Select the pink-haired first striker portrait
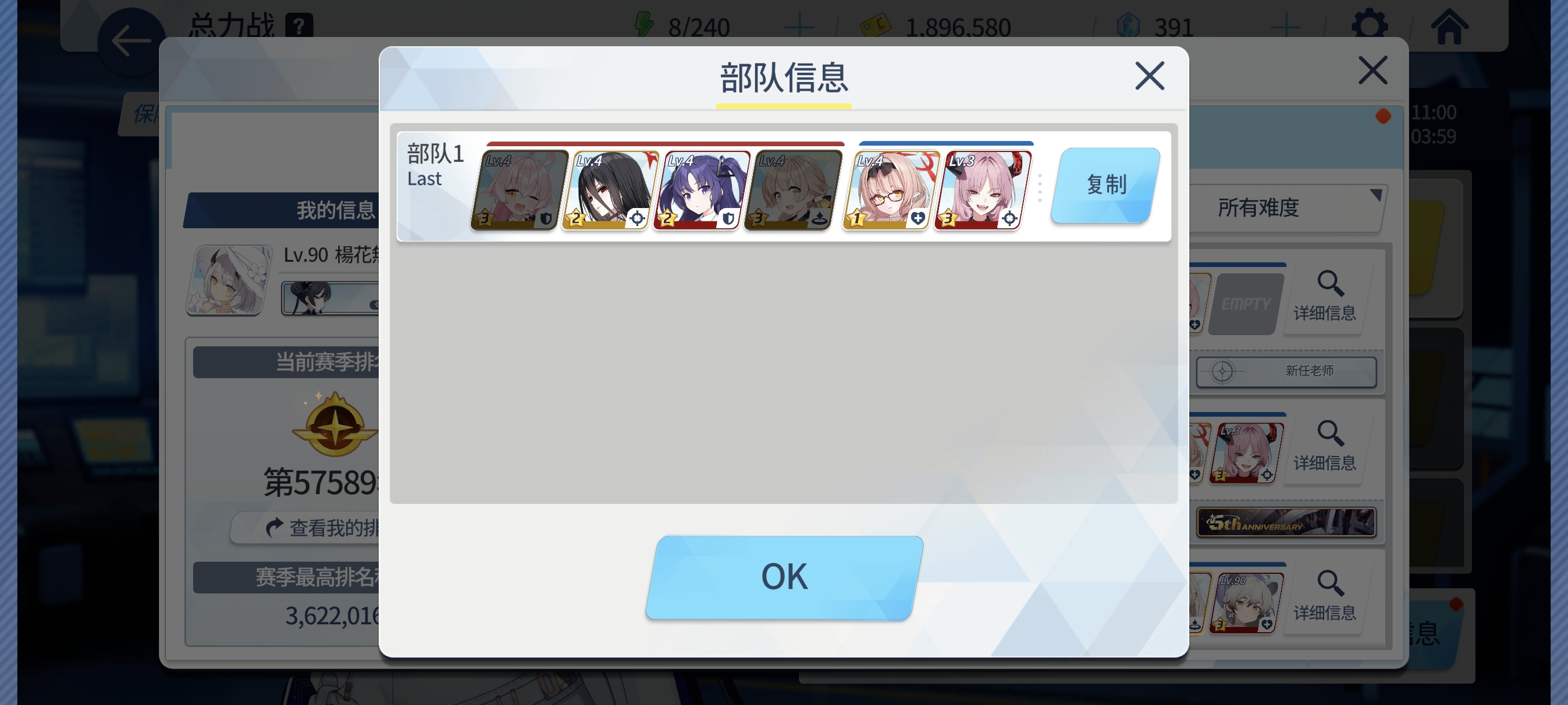This screenshot has height=705, width=1568. [519, 190]
